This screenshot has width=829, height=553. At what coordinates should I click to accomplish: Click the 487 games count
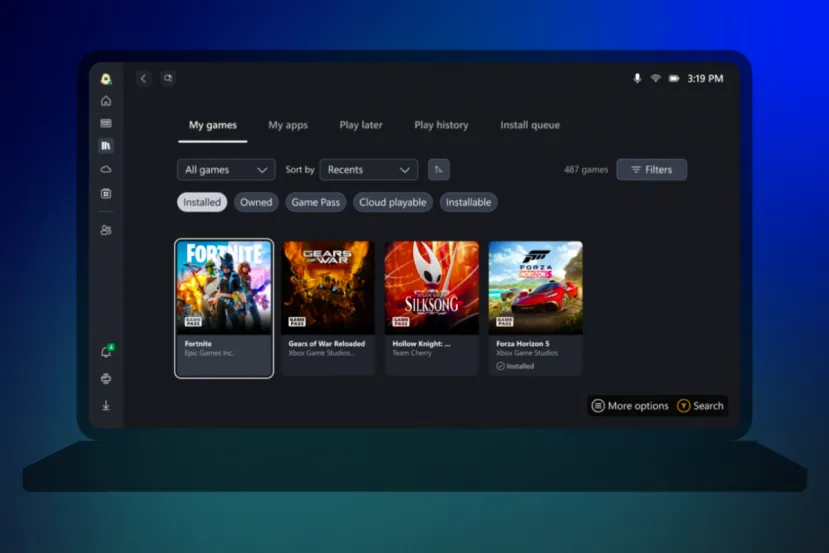[x=586, y=170]
